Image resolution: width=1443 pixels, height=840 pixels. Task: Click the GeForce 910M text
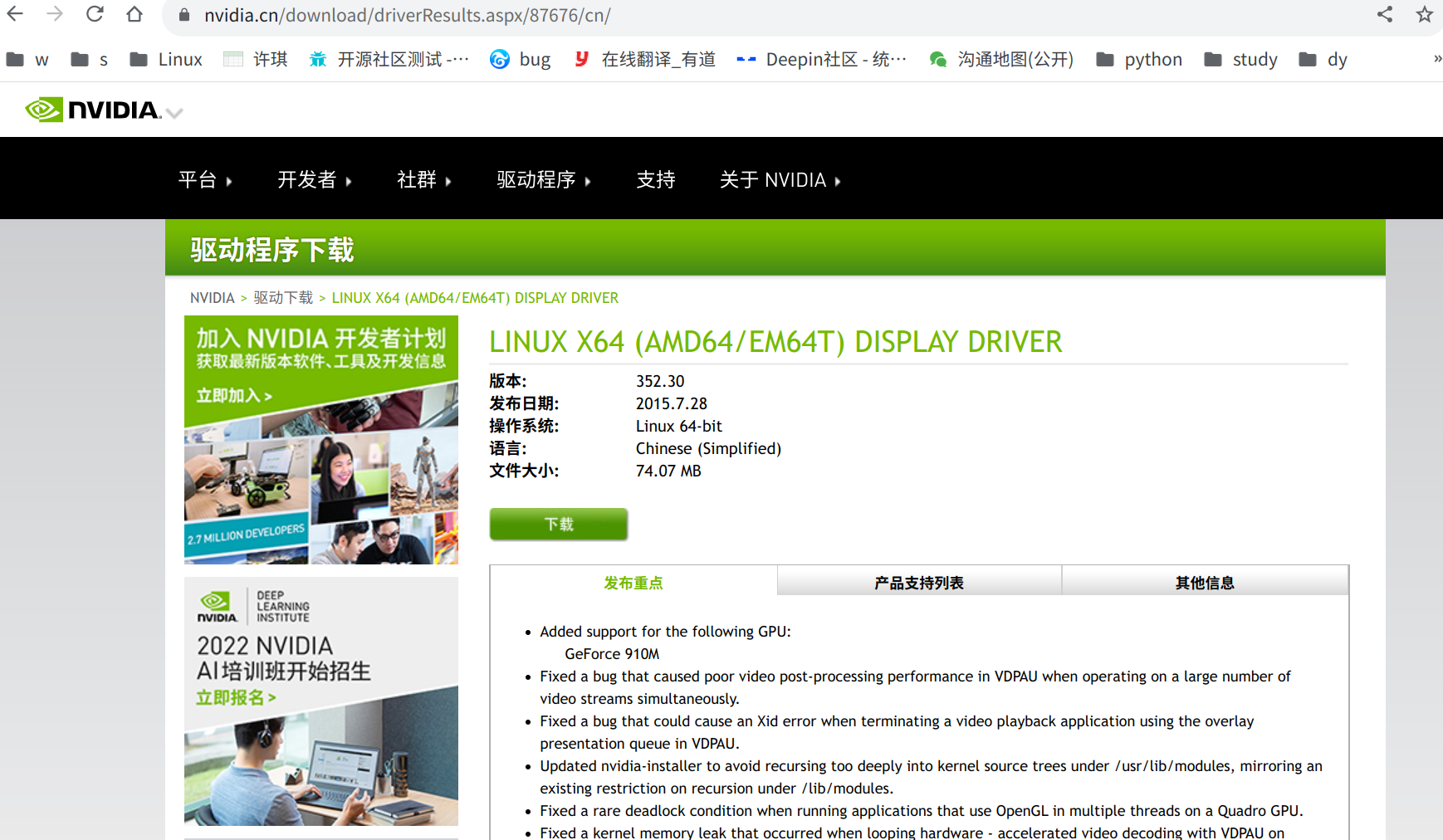pos(612,654)
